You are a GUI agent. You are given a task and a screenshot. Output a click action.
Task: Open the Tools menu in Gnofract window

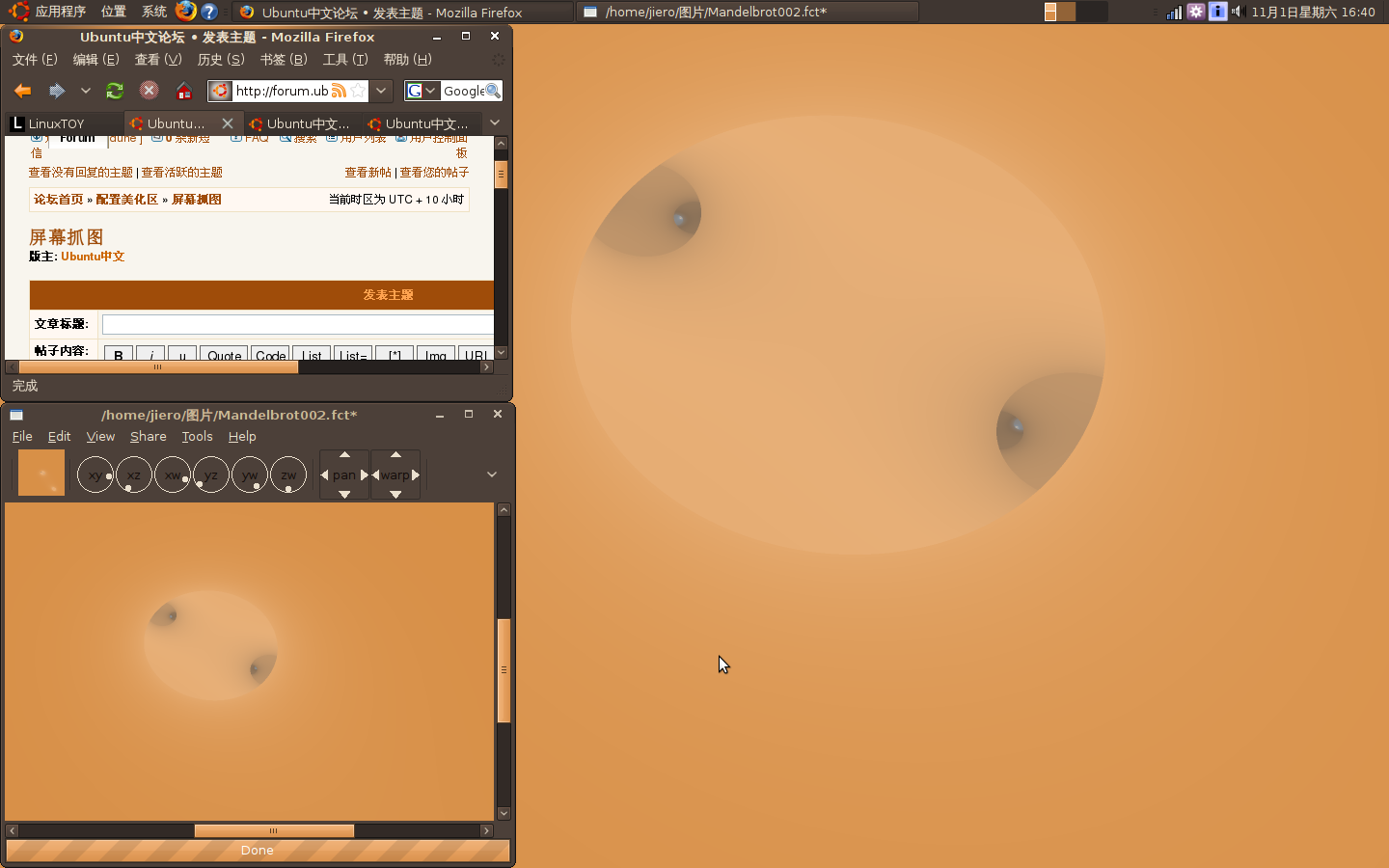(x=198, y=437)
